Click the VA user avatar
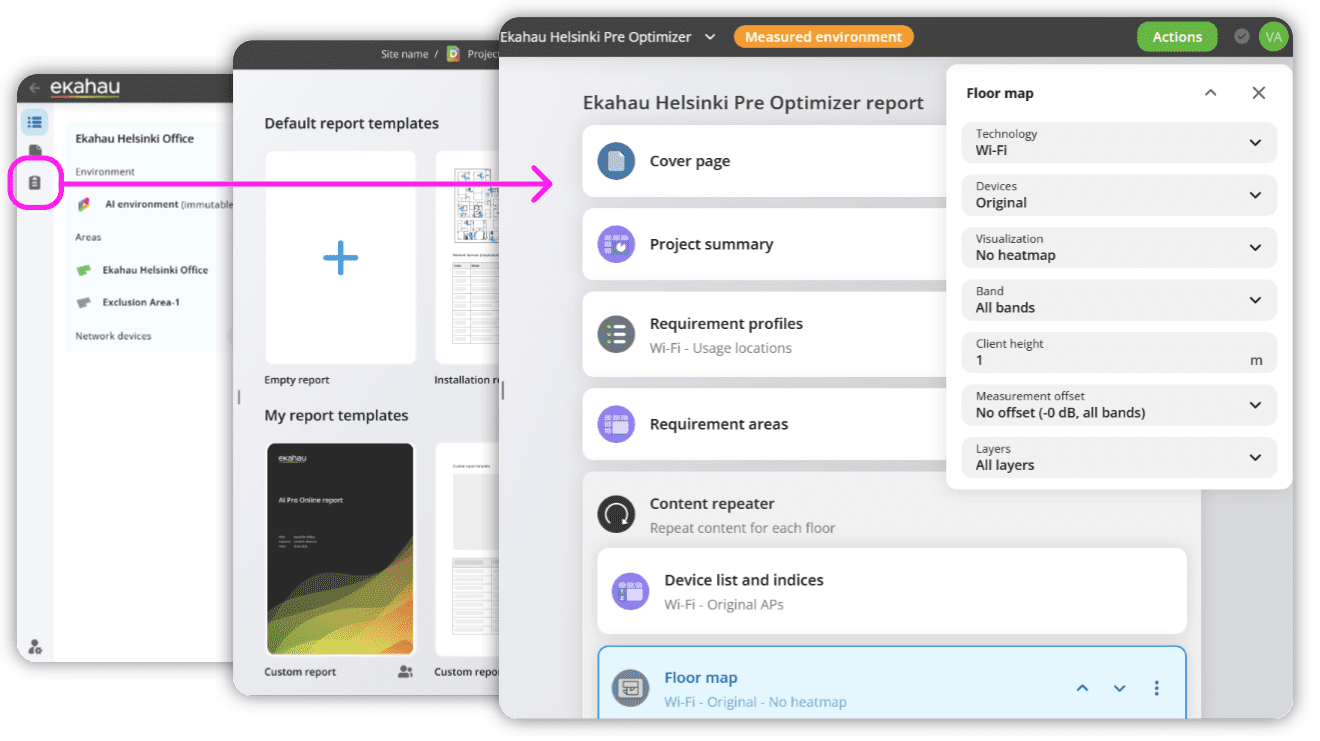 click(1273, 37)
